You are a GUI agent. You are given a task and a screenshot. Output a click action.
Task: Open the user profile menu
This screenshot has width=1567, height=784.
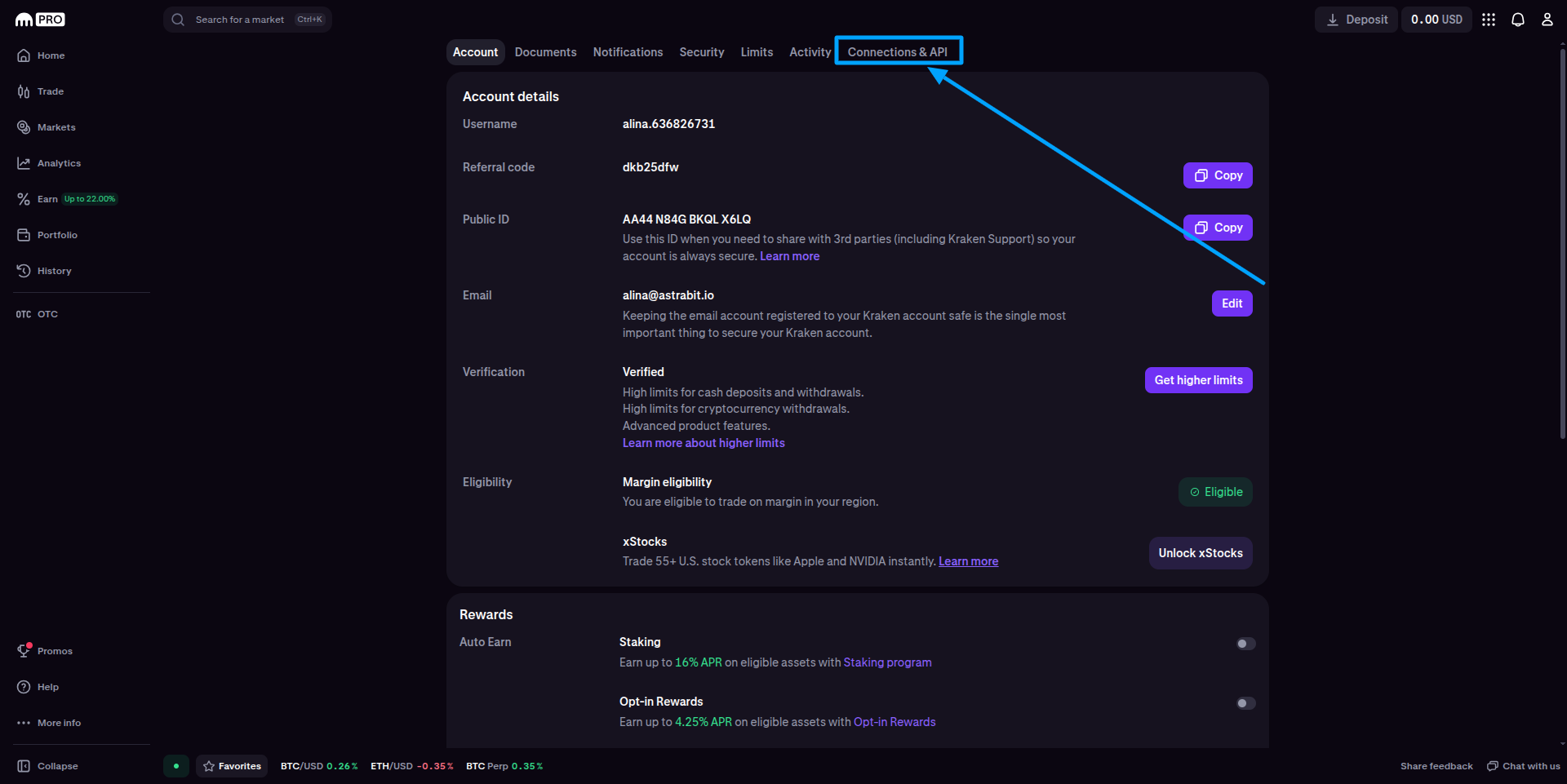[x=1547, y=20]
